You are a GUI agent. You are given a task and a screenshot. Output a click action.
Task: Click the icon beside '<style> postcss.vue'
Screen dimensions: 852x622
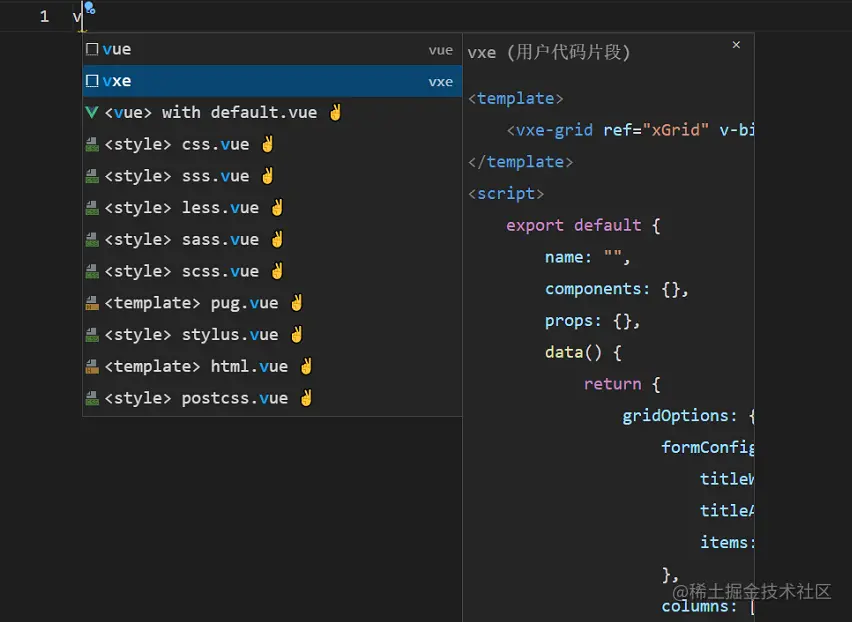pyautogui.click(x=92, y=398)
